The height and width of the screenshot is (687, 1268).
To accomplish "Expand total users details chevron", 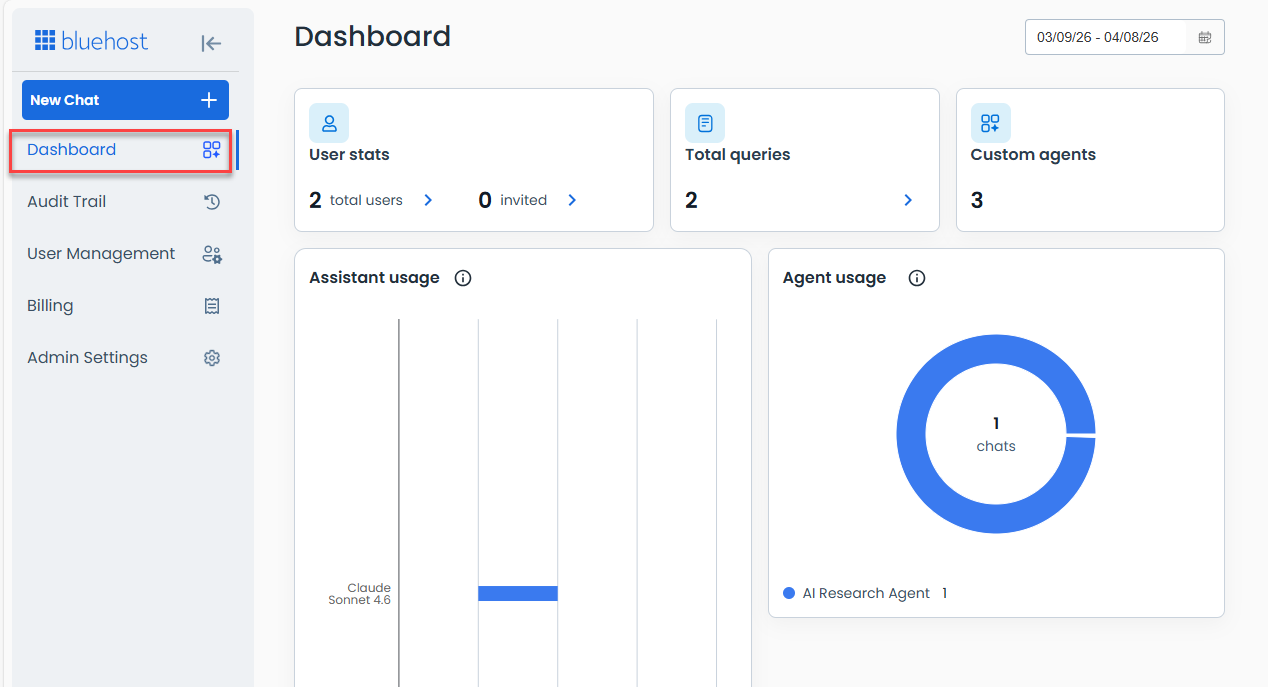I will tap(428, 200).
